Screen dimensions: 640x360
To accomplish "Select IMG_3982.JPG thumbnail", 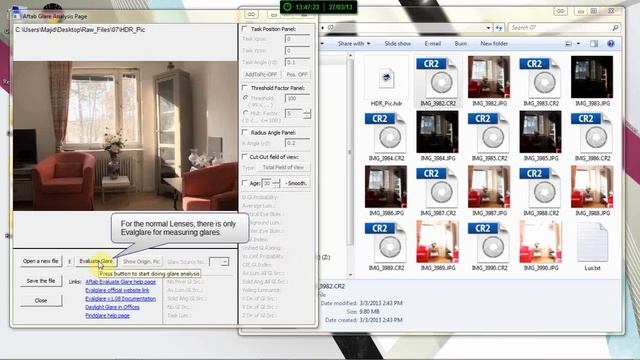I will pos(489,77).
